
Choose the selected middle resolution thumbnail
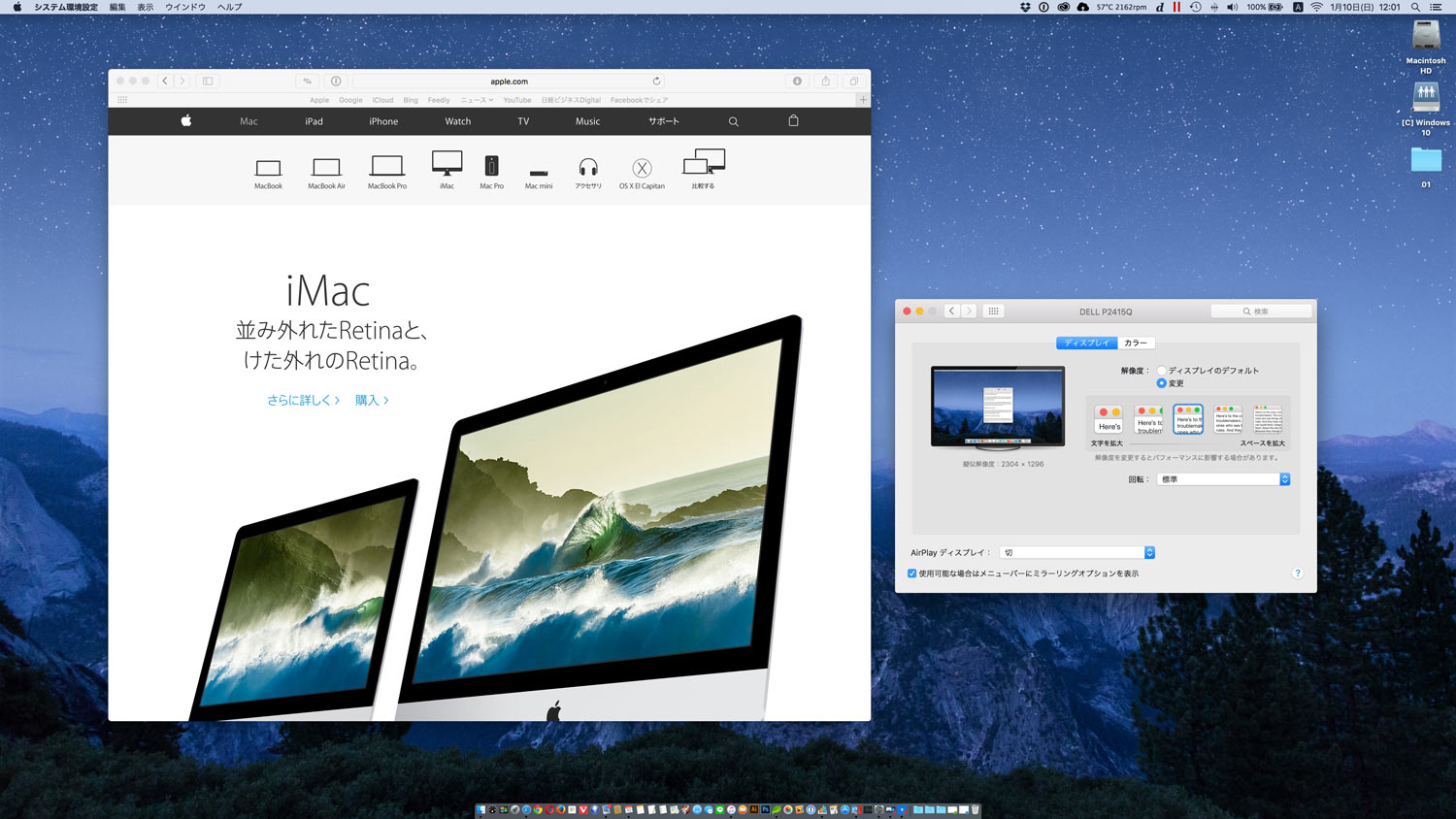click(1188, 419)
